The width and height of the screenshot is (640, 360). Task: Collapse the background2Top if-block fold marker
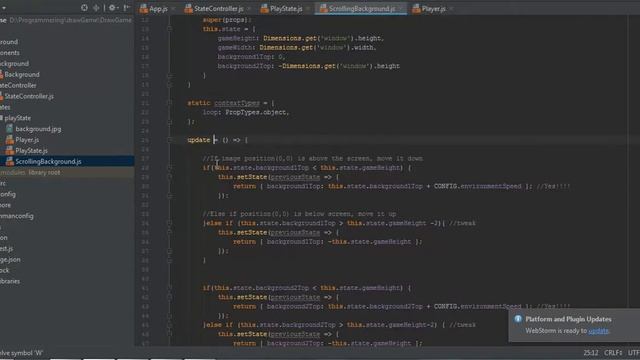click(x=169, y=288)
